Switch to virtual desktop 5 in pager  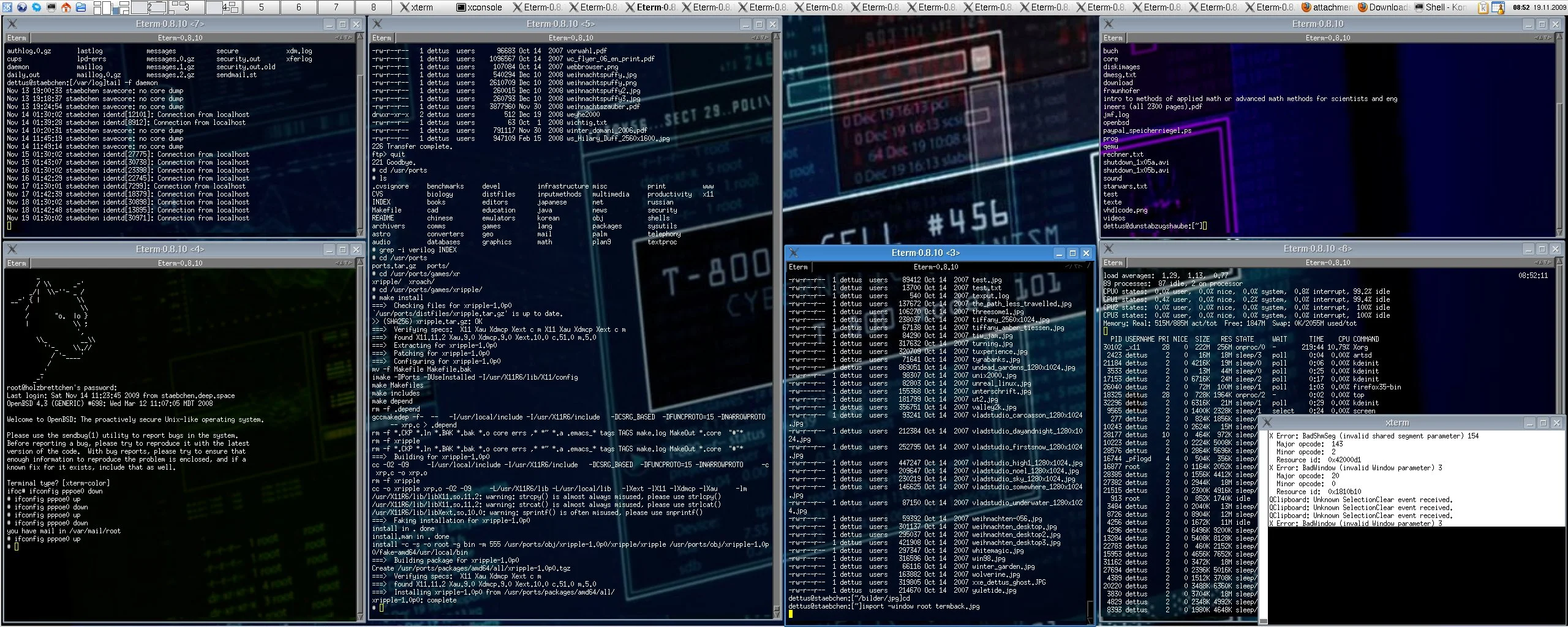pos(262,7)
